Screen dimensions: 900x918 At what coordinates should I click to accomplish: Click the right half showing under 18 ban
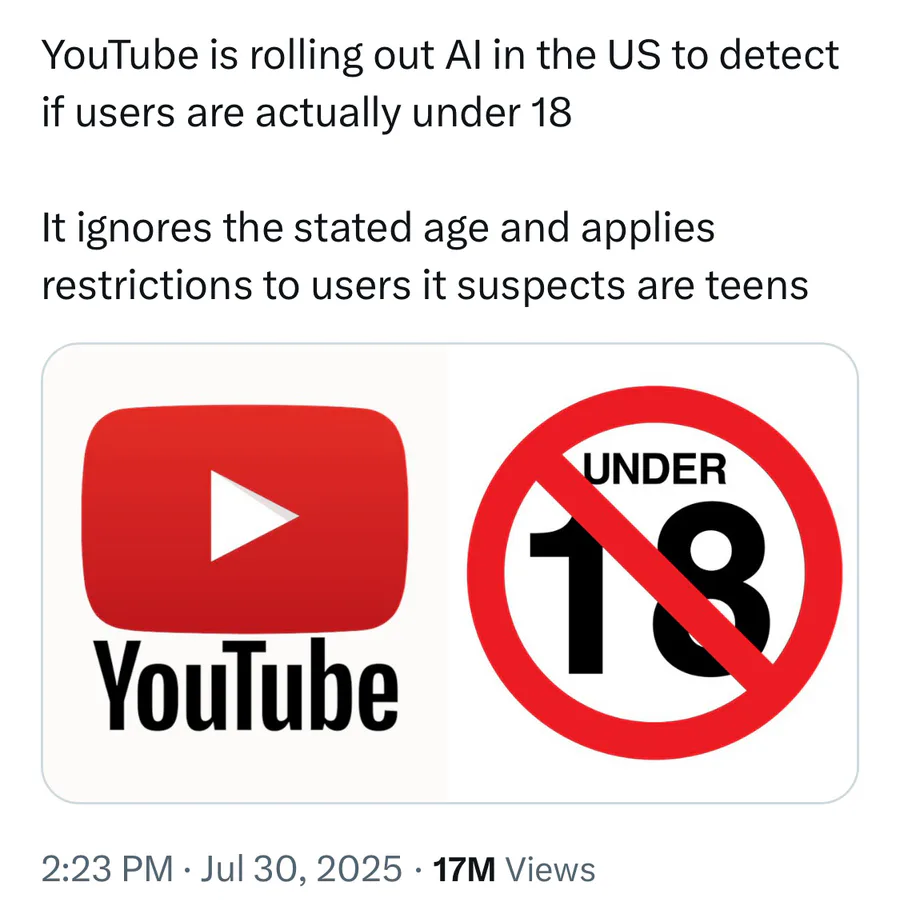point(653,573)
